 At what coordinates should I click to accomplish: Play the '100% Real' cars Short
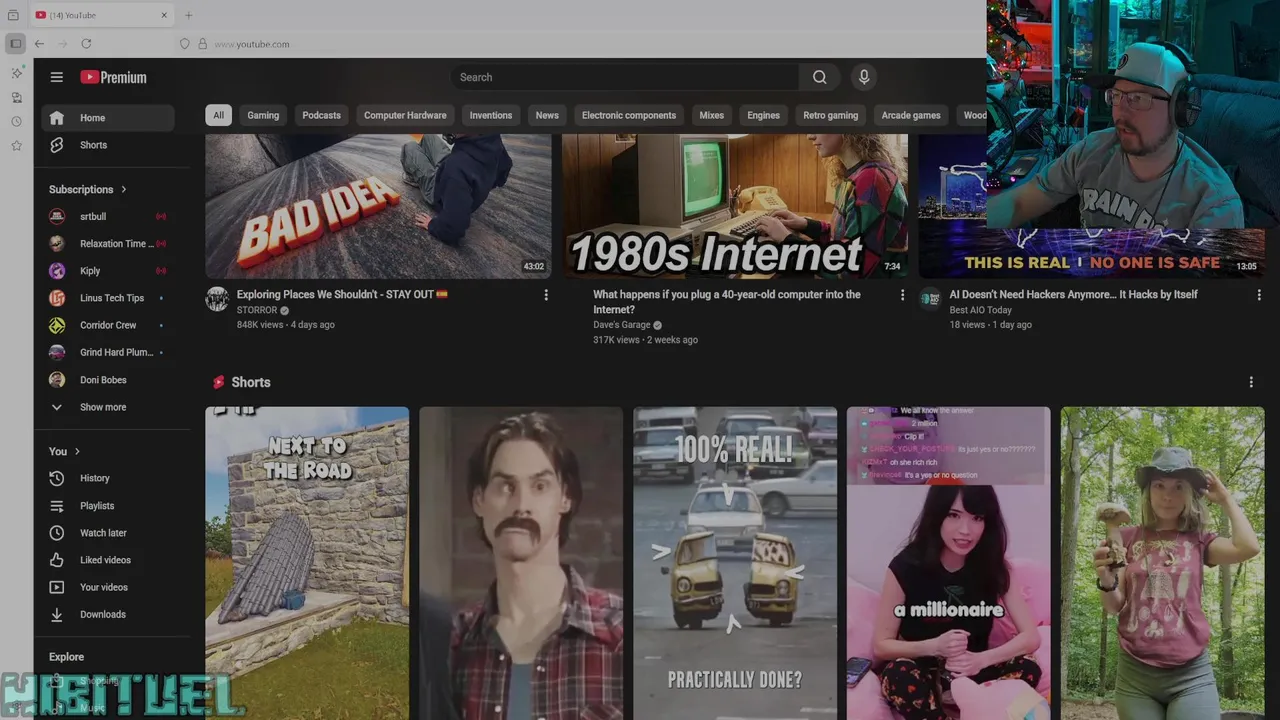(735, 563)
